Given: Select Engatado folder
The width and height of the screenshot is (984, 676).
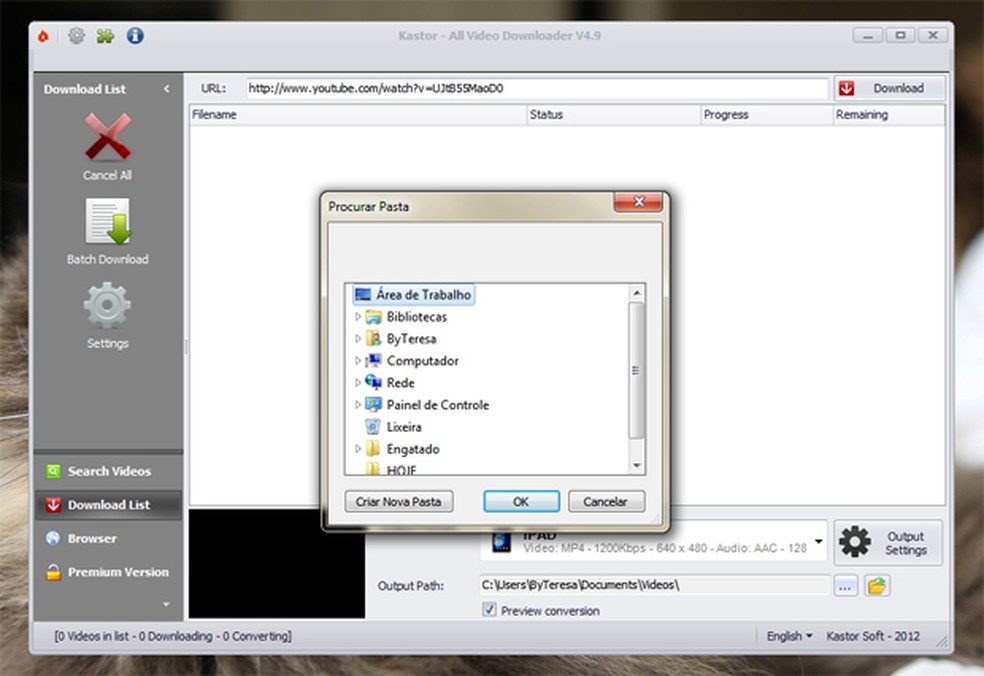Looking at the screenshot, I should pos(413,449).
